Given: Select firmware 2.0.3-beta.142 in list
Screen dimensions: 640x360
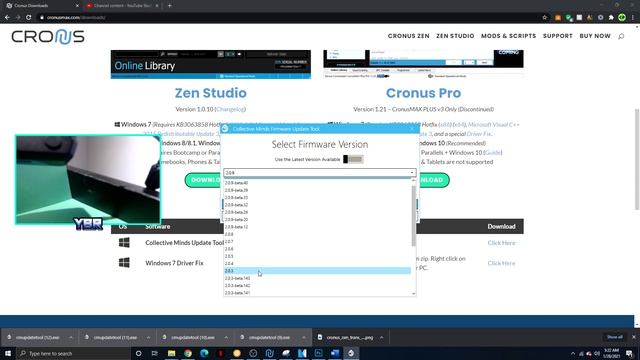Looking at the screenshot, I should tap(317, 286).
